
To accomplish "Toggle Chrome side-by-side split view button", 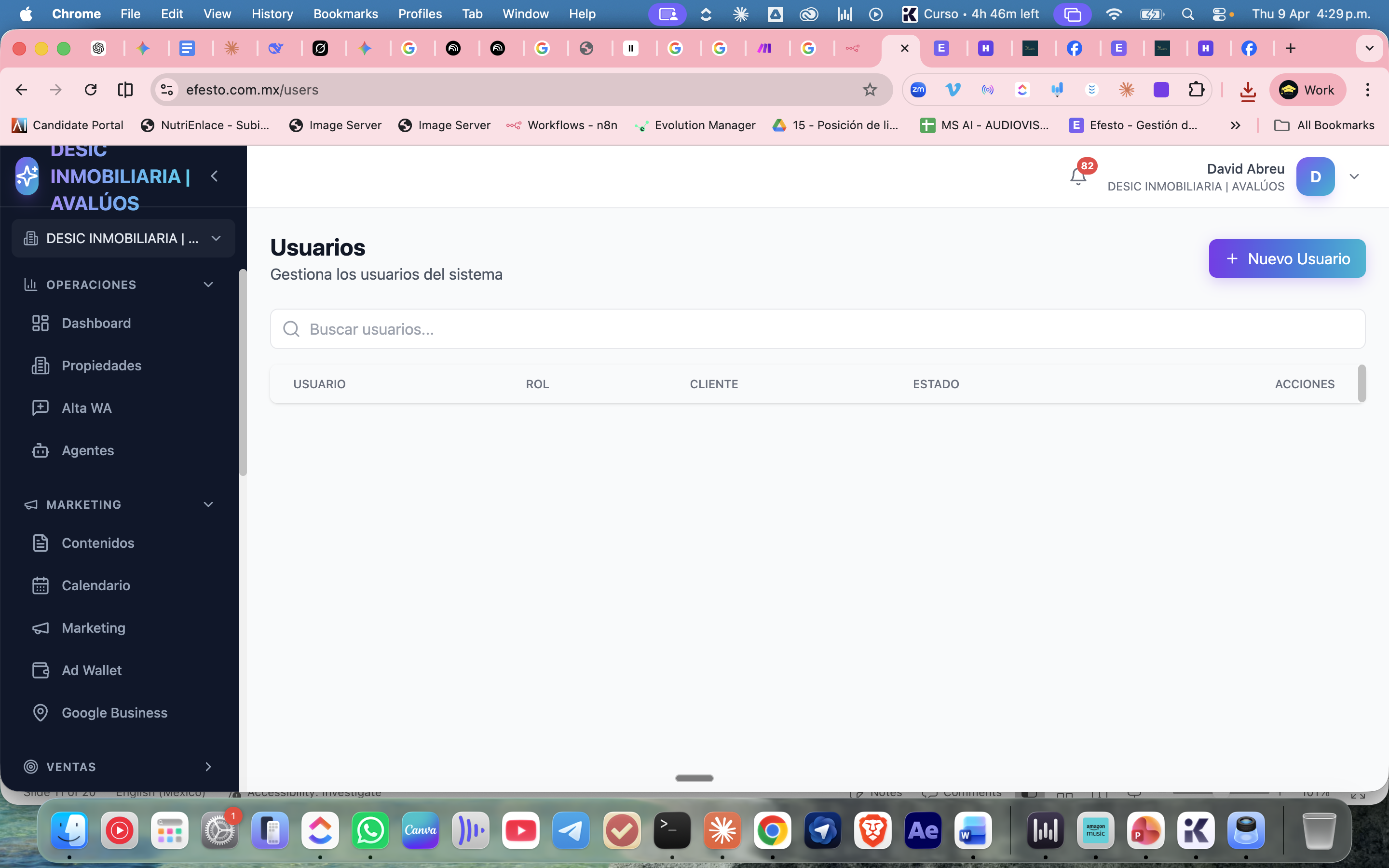I will (x=125, y=90).
